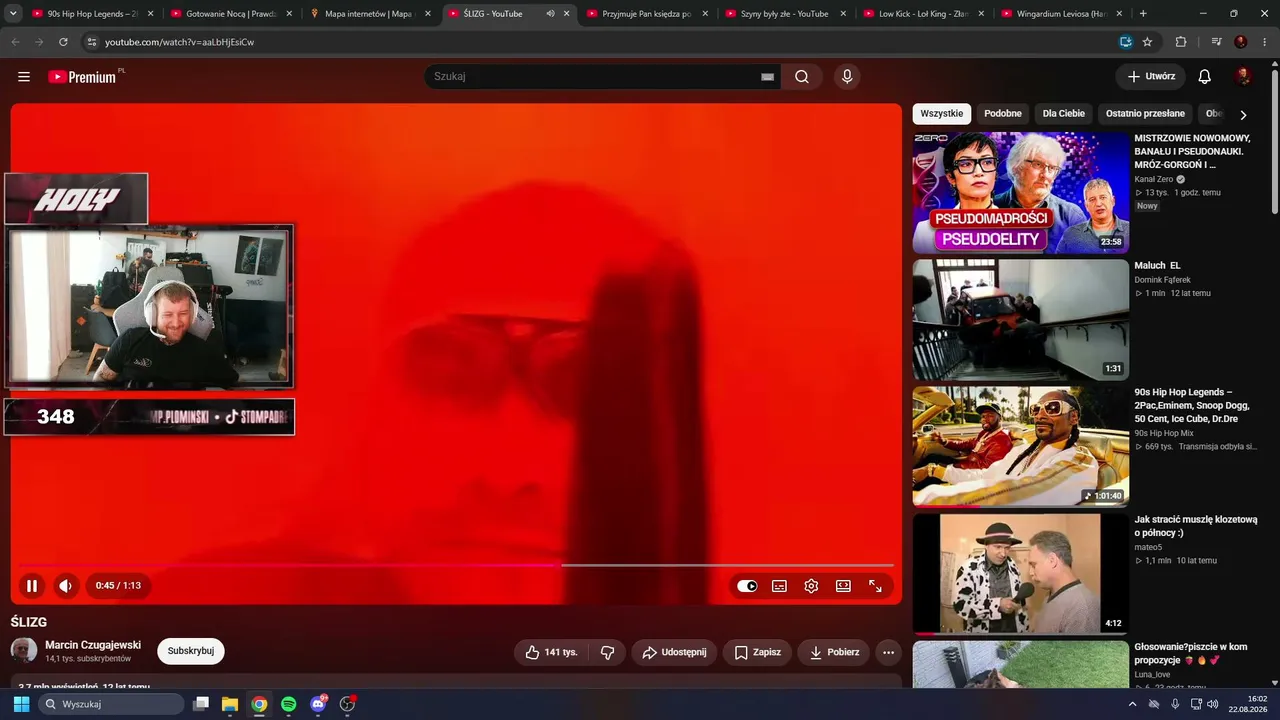Download the video with Pobierz

tap(834, 652)
